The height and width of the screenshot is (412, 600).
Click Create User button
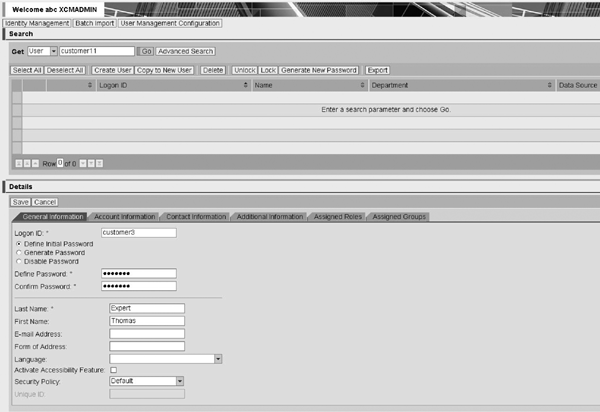113,70
